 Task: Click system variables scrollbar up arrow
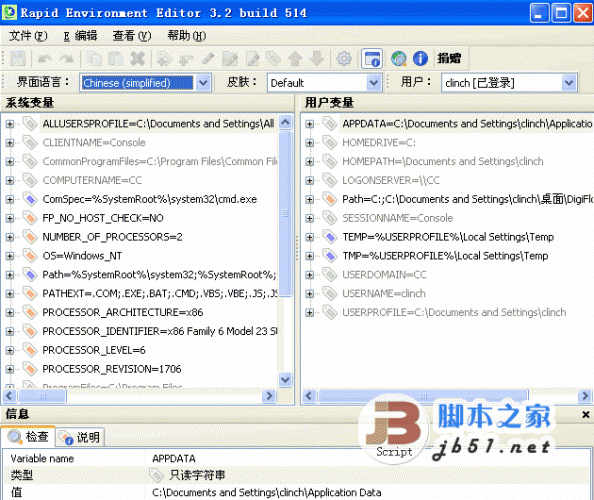click(x=285, y=122)
